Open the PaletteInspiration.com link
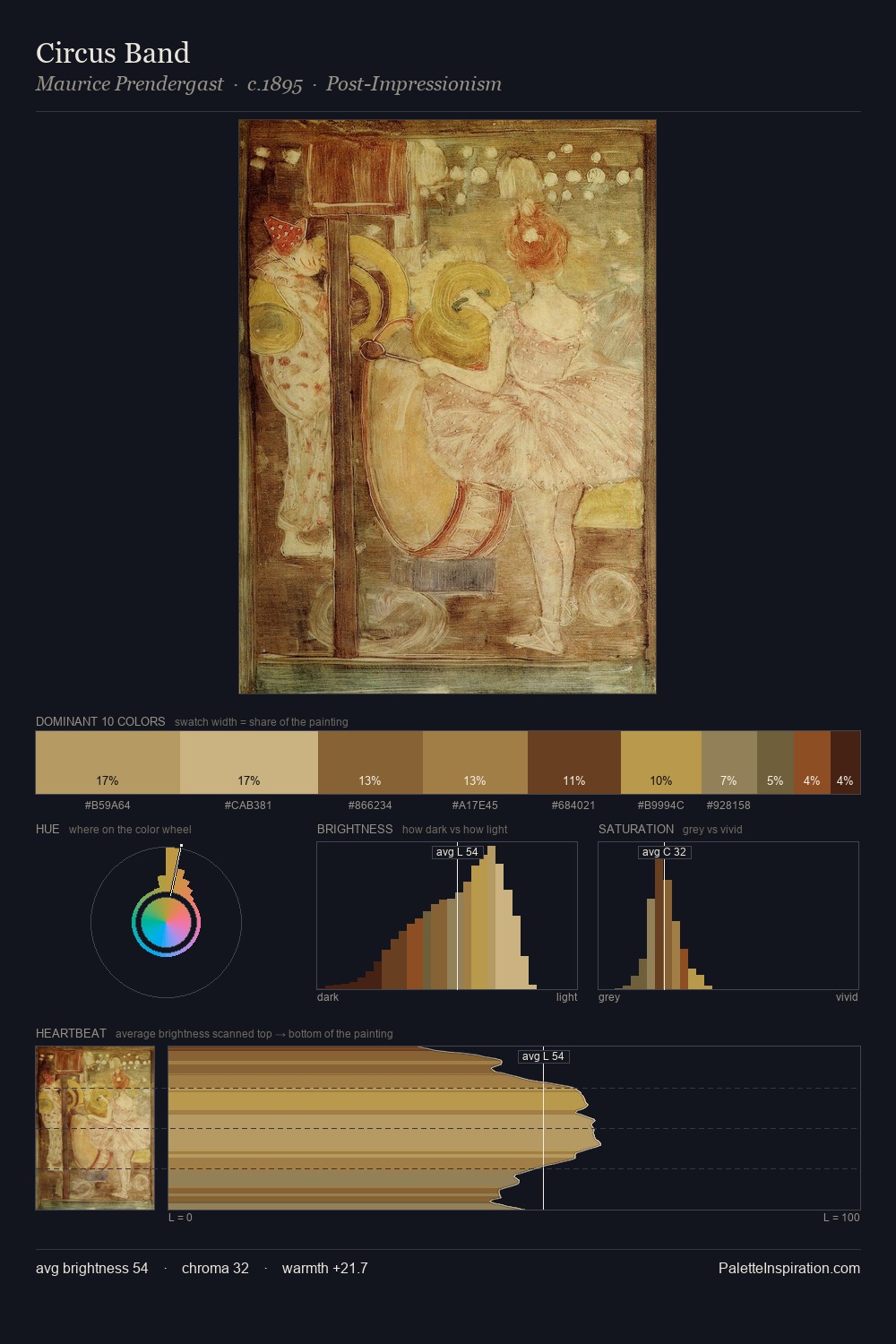 tap(789, 1268)
